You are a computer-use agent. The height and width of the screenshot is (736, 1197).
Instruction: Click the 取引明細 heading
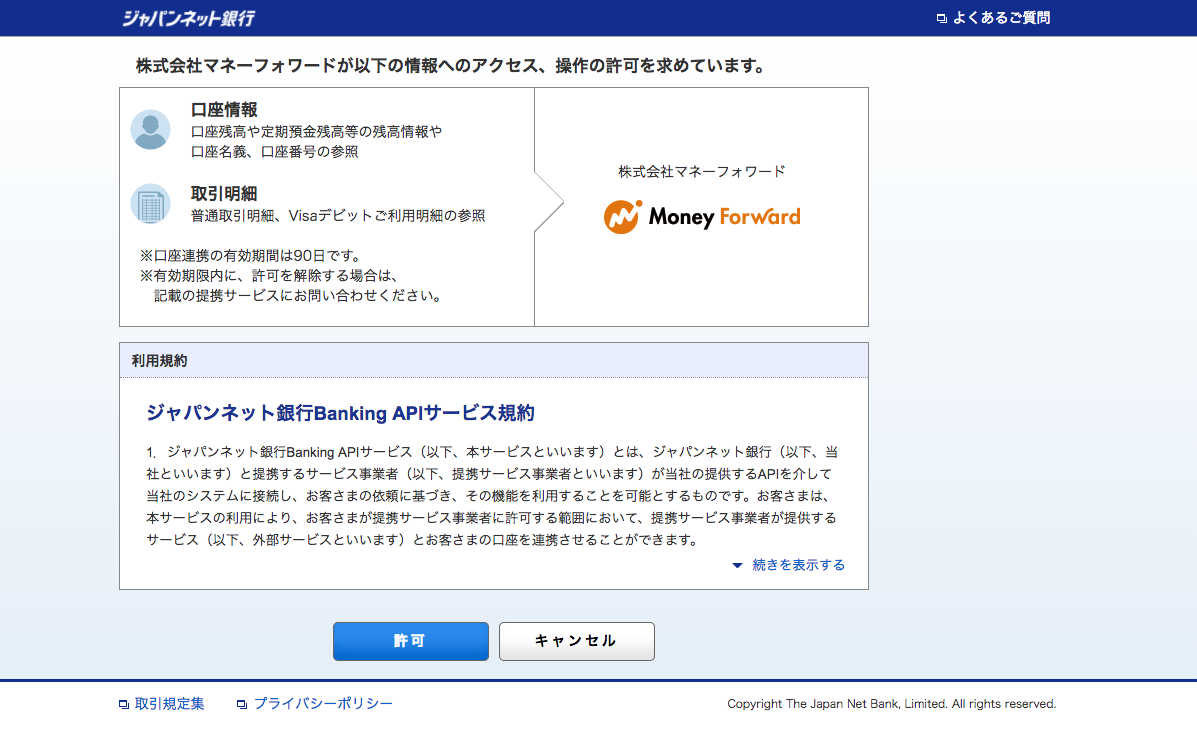pos(224,194)
